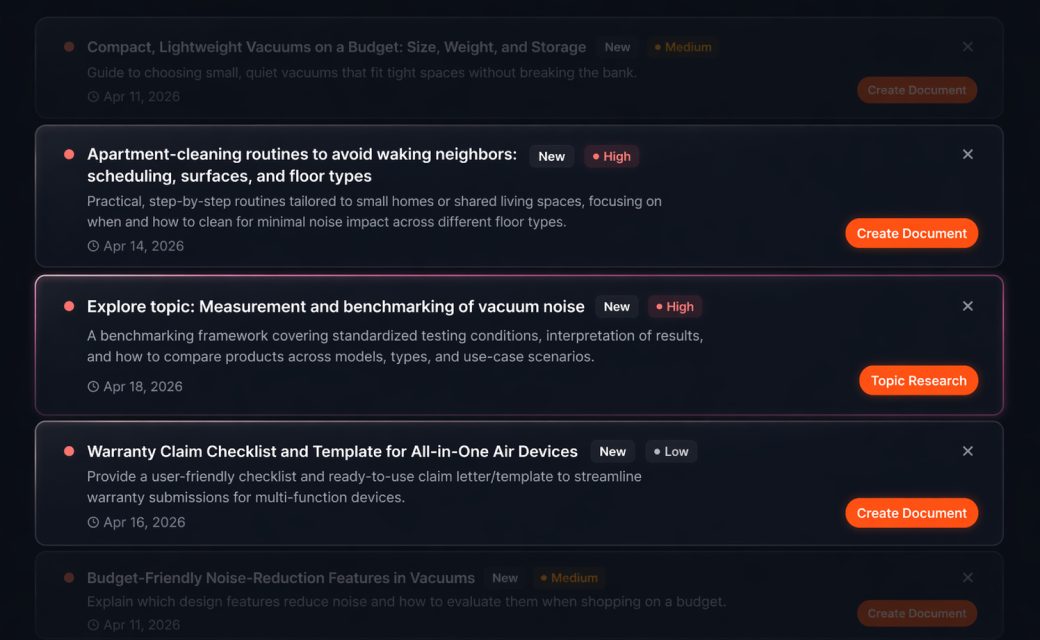This screenshot has width=1040, height=640.
Task: Create Document for Budget-Friendly Noise-Reduction Features
Action: (916, 613)
